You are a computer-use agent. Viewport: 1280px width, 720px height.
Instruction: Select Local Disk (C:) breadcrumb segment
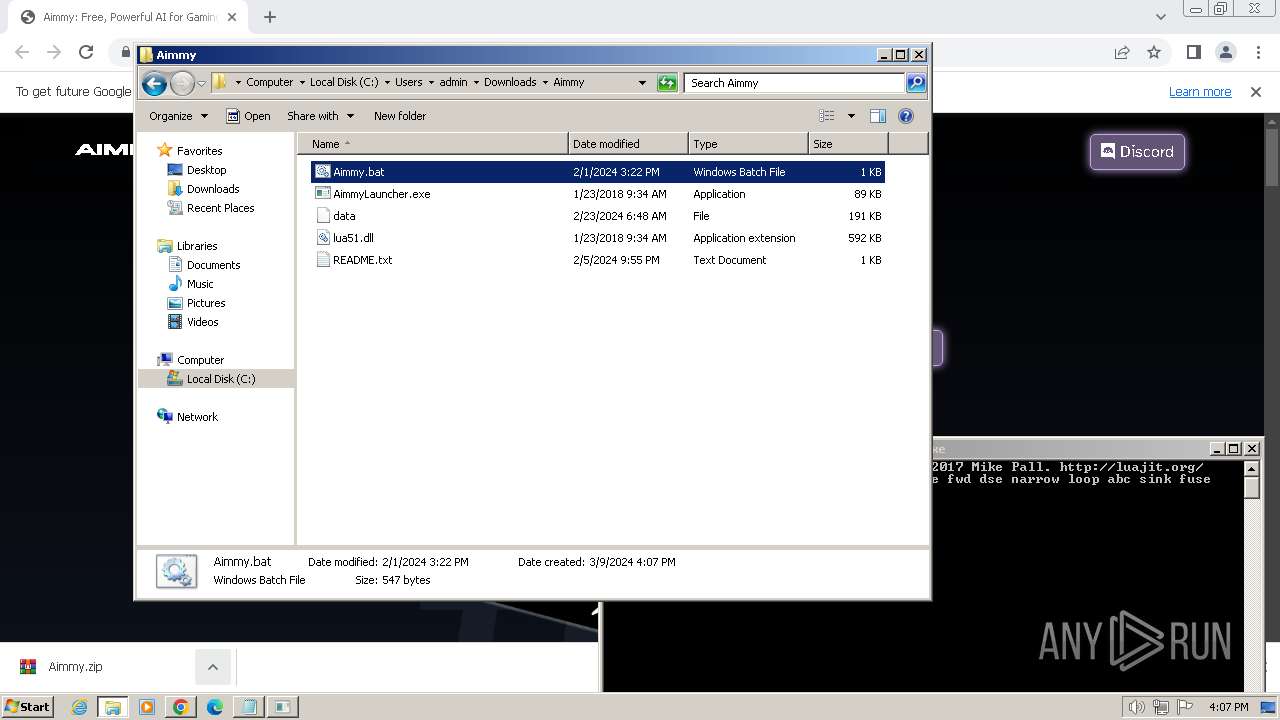(x=344, y=83)
